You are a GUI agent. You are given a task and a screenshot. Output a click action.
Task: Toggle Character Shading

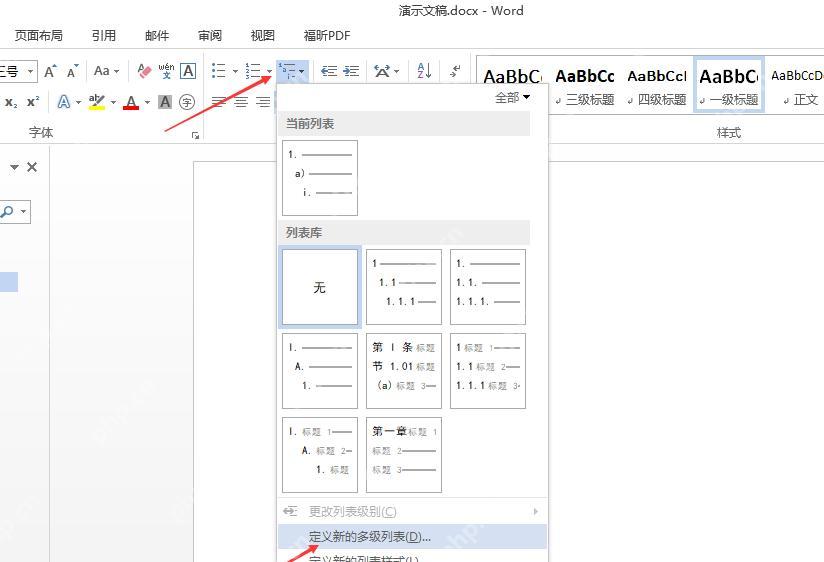165,101
